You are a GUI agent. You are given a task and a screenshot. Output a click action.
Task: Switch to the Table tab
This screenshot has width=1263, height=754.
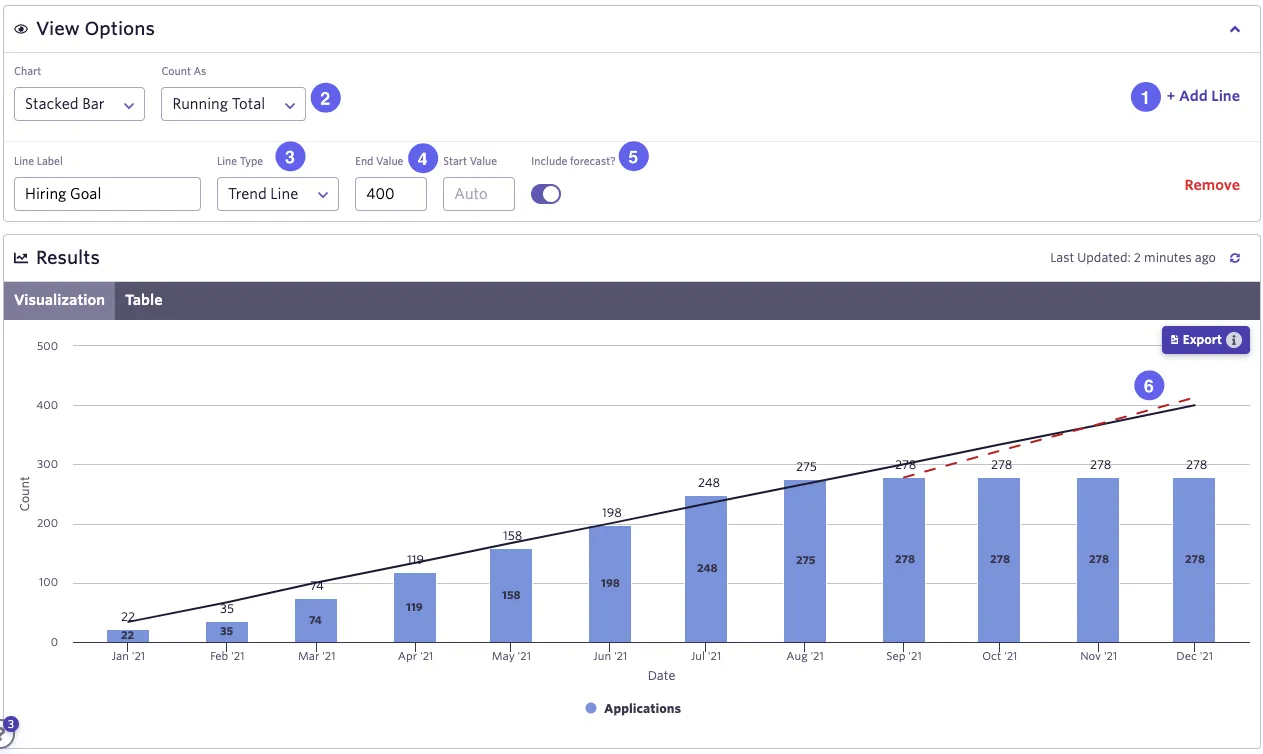point(144,300)
